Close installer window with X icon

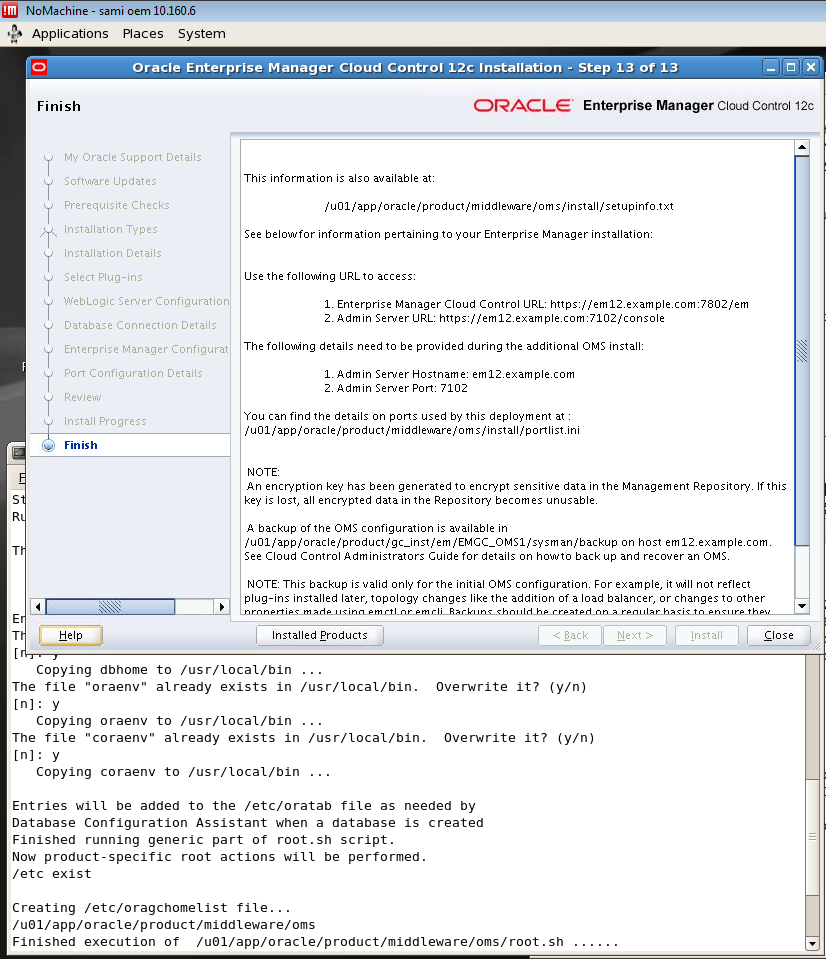point(810,67)
